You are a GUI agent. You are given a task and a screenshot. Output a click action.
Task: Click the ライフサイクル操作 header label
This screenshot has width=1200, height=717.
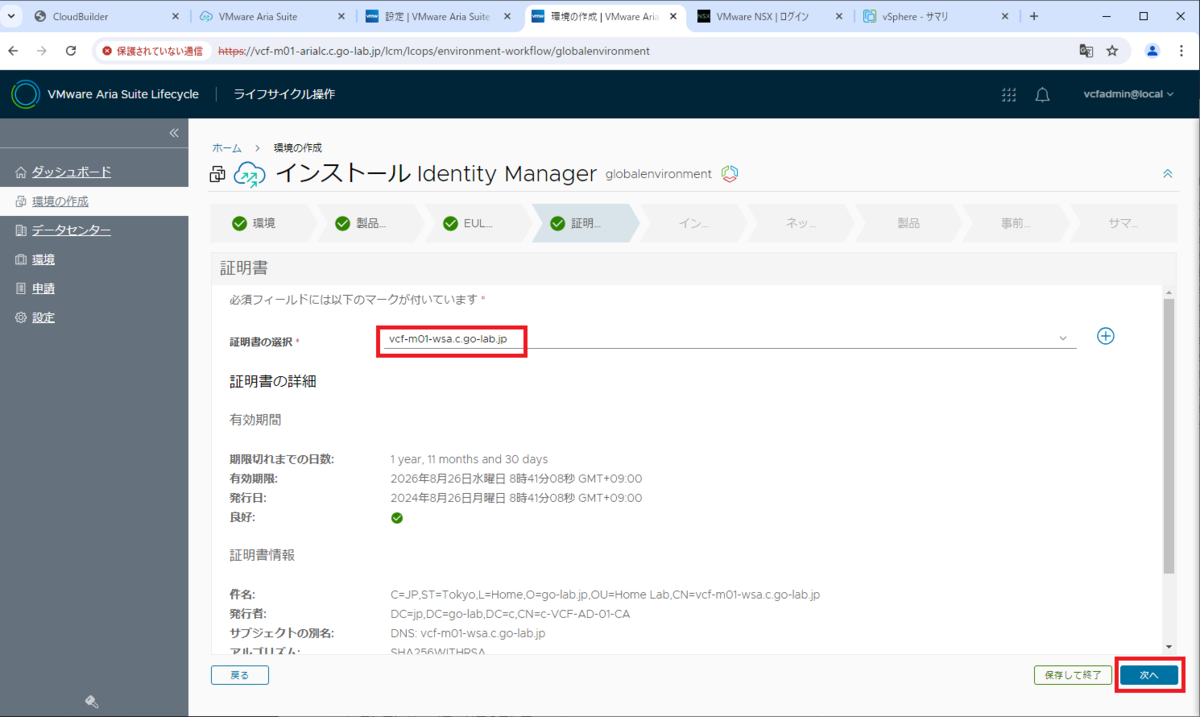(x=284, y=94)
